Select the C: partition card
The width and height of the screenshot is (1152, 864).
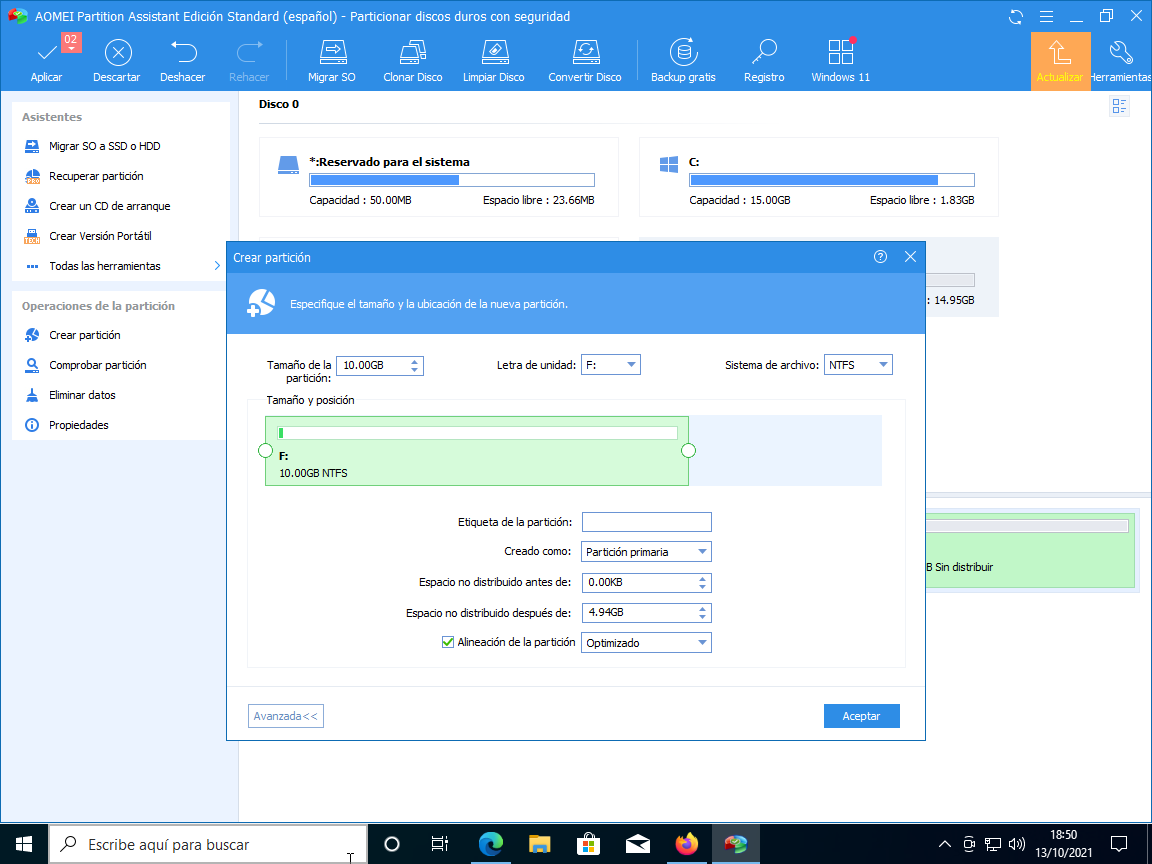819,177
